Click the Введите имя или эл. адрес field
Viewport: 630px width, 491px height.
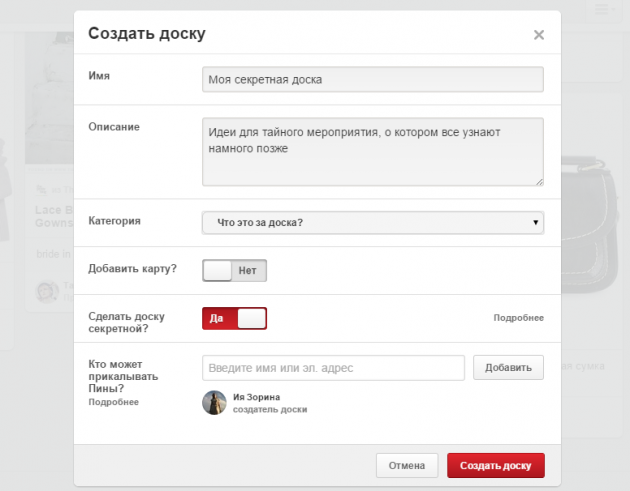(333, 368)
